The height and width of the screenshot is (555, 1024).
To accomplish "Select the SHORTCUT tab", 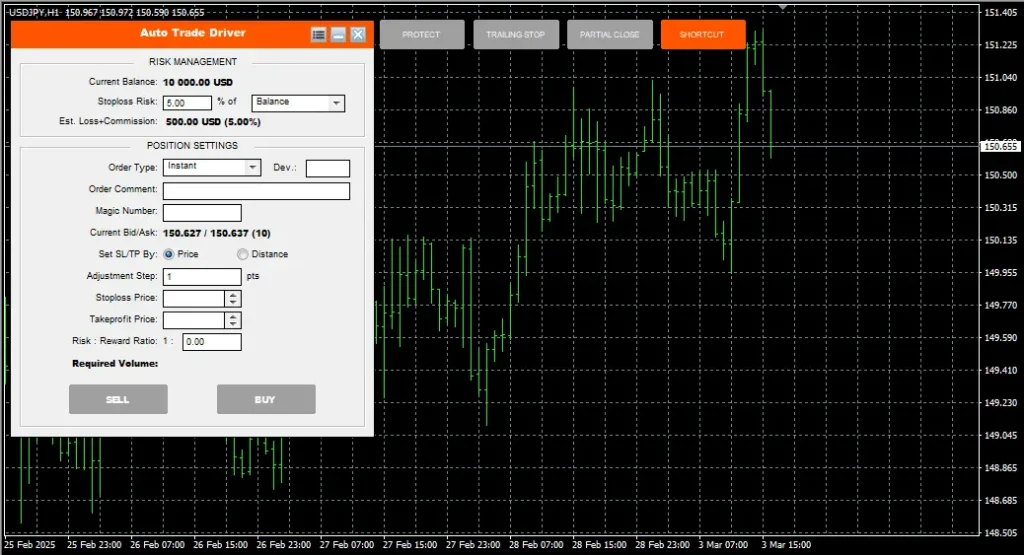I will coord(703,35).
